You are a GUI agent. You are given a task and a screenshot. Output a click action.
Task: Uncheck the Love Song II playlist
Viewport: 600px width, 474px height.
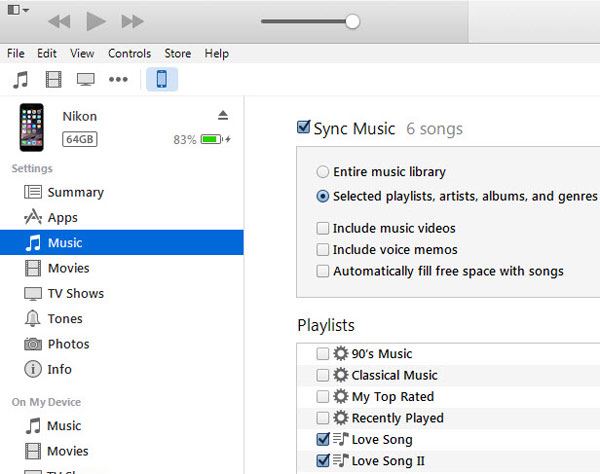(x=323, y=460)
